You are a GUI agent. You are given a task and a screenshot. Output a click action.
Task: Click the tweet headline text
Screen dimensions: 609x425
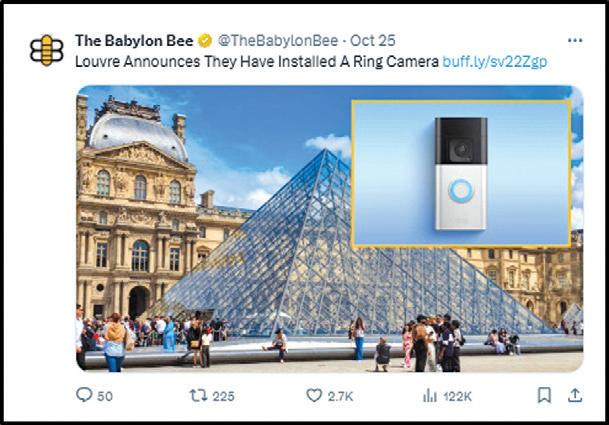click(x=257, y=61)
